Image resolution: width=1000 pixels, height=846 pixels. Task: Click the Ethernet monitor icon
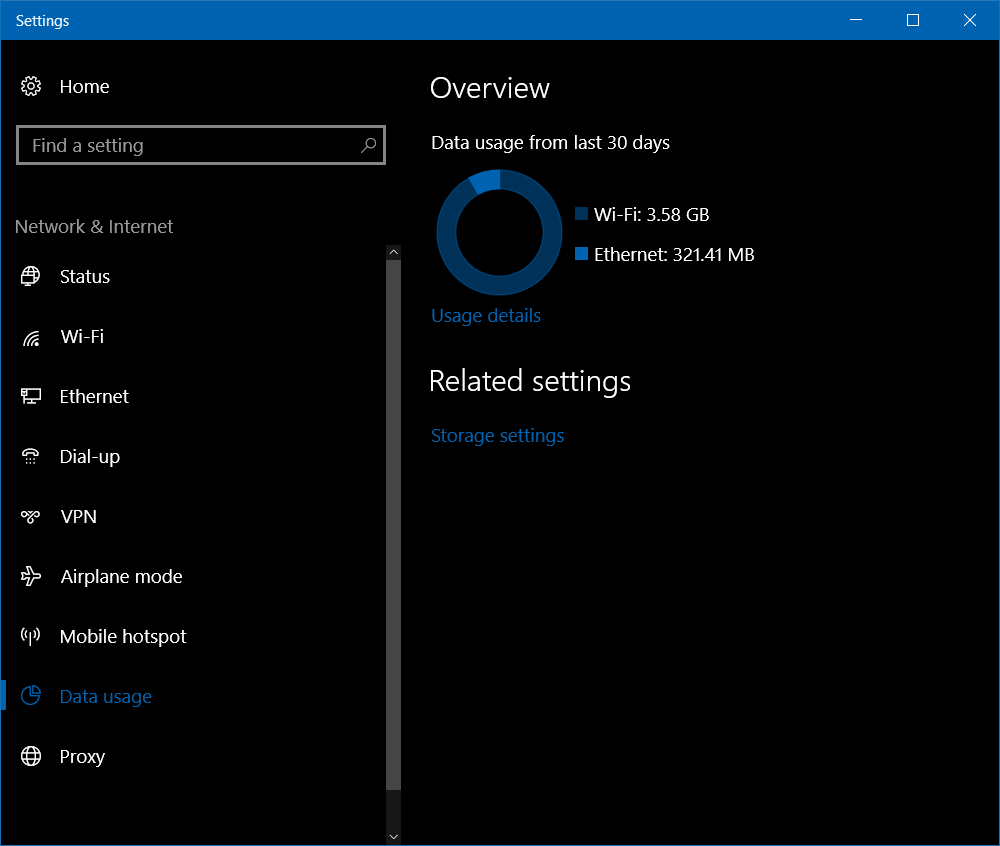(x=31, y=397)
